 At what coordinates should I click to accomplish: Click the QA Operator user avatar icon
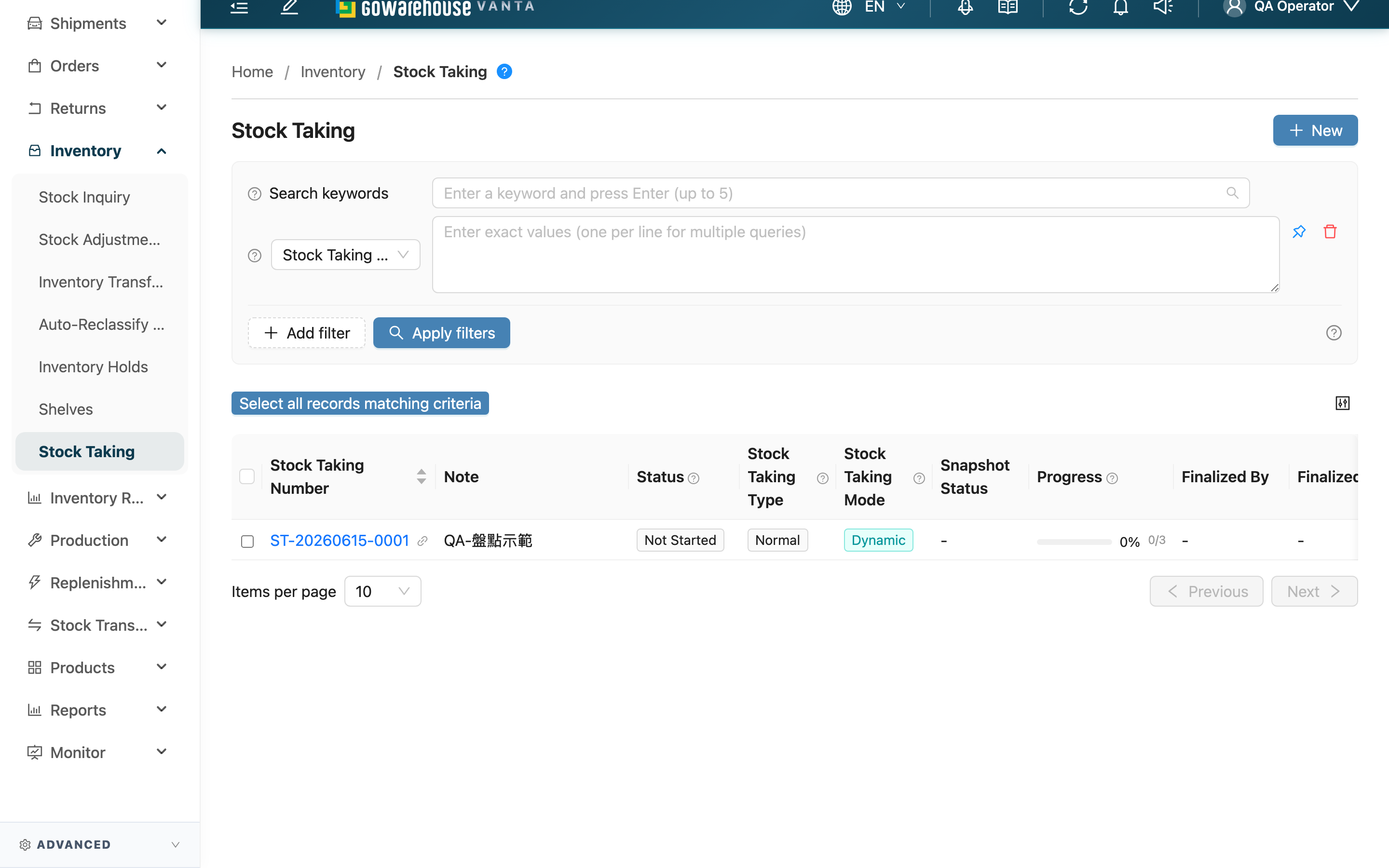[1234, 7]
